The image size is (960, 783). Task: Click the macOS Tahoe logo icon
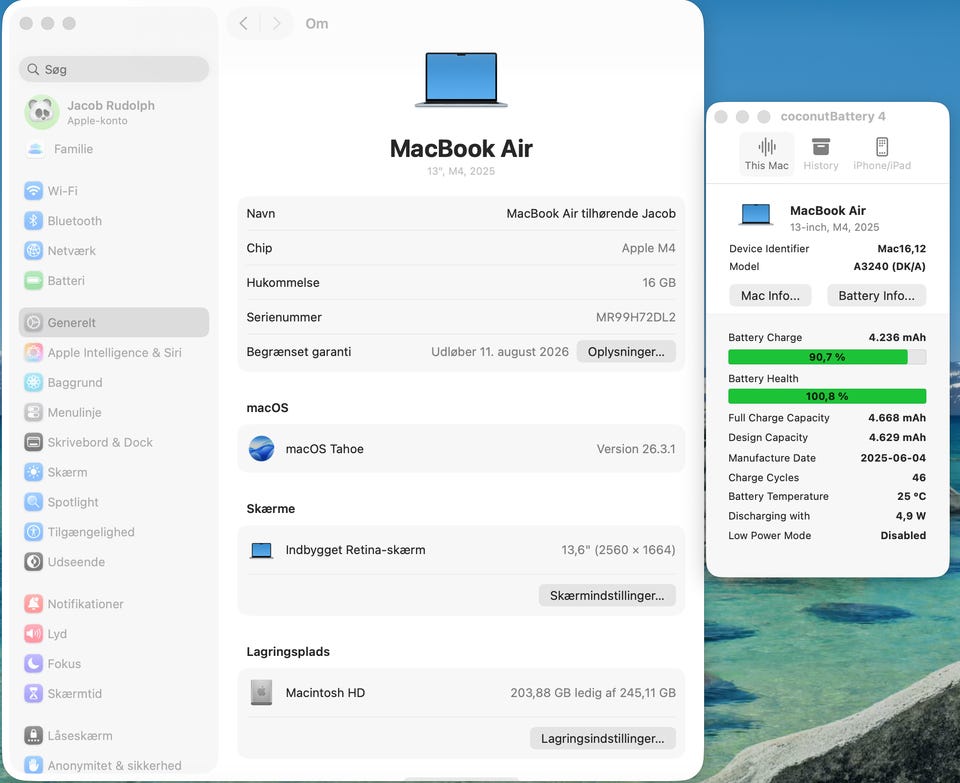[261, 449]
